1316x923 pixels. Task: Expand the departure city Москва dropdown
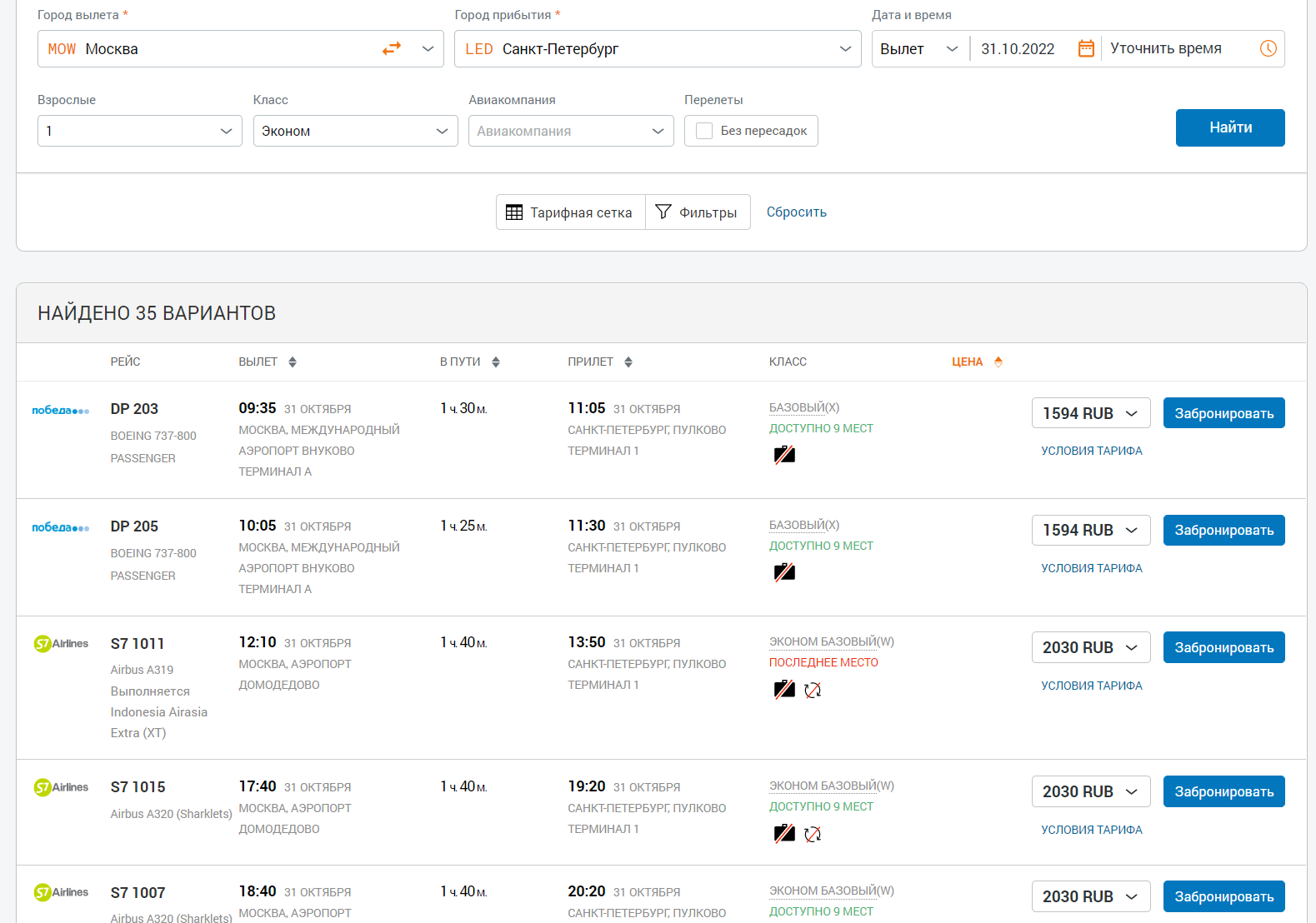(428, 49)
